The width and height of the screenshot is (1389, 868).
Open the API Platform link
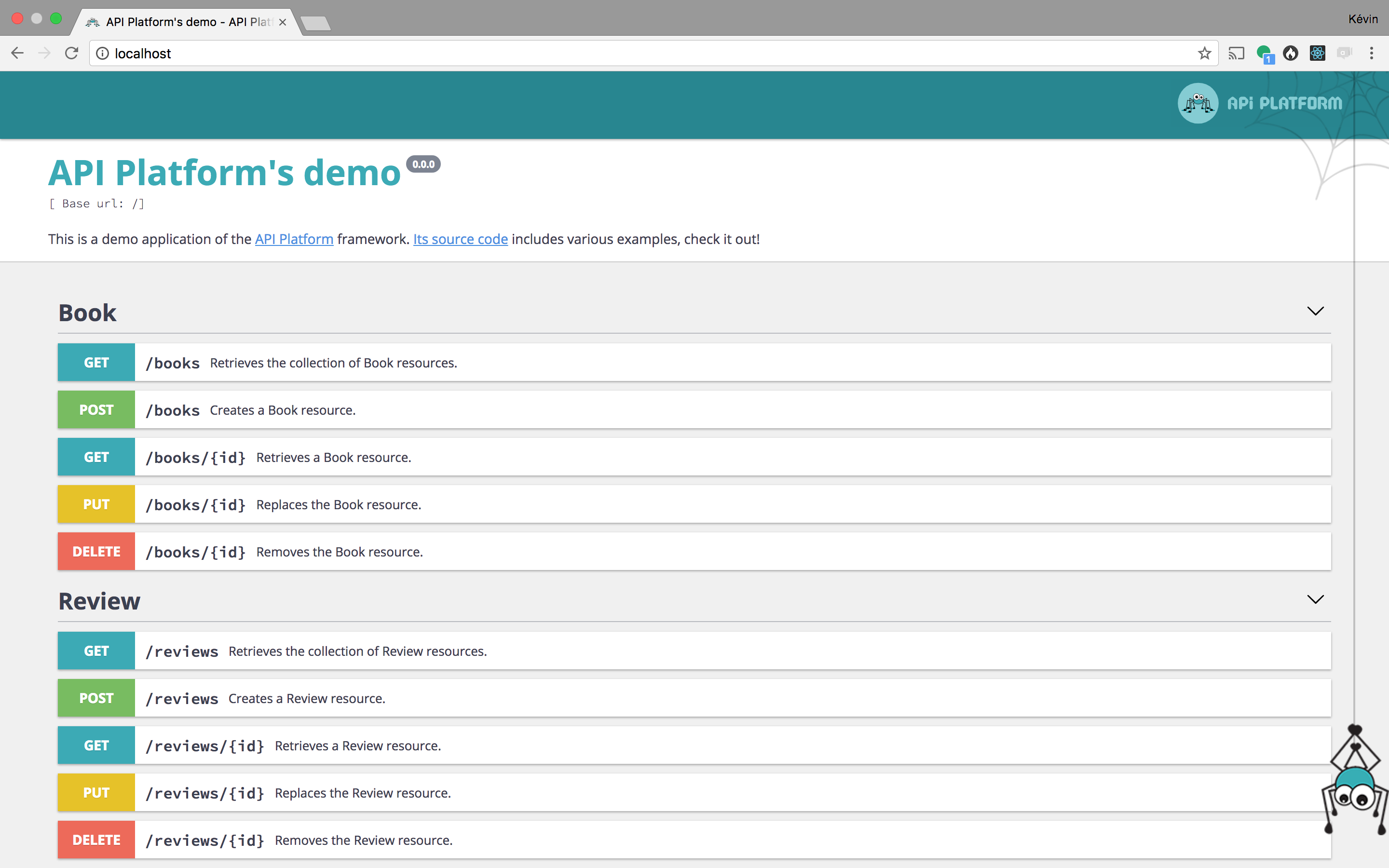pyautogui.click(x=294, y=239)
